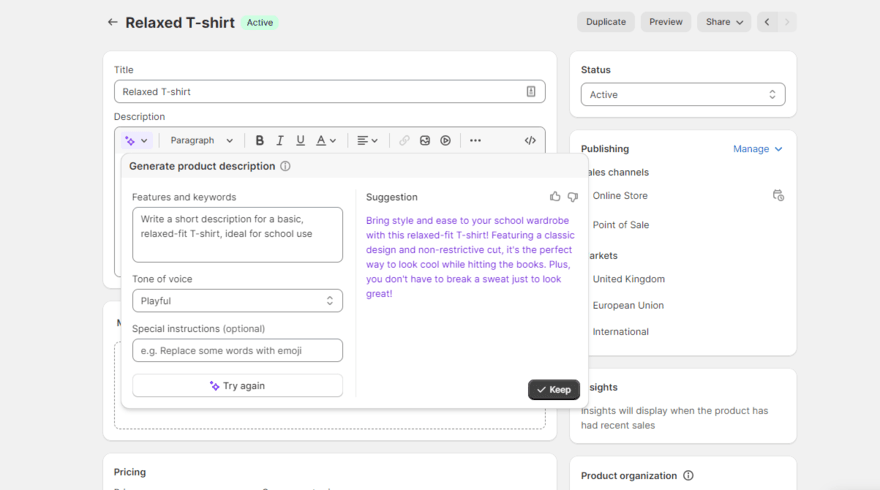Open the Status dropdown set to Active
This screenshot has width=880, height=490.
pyautogui.click(x=682, y=95)
